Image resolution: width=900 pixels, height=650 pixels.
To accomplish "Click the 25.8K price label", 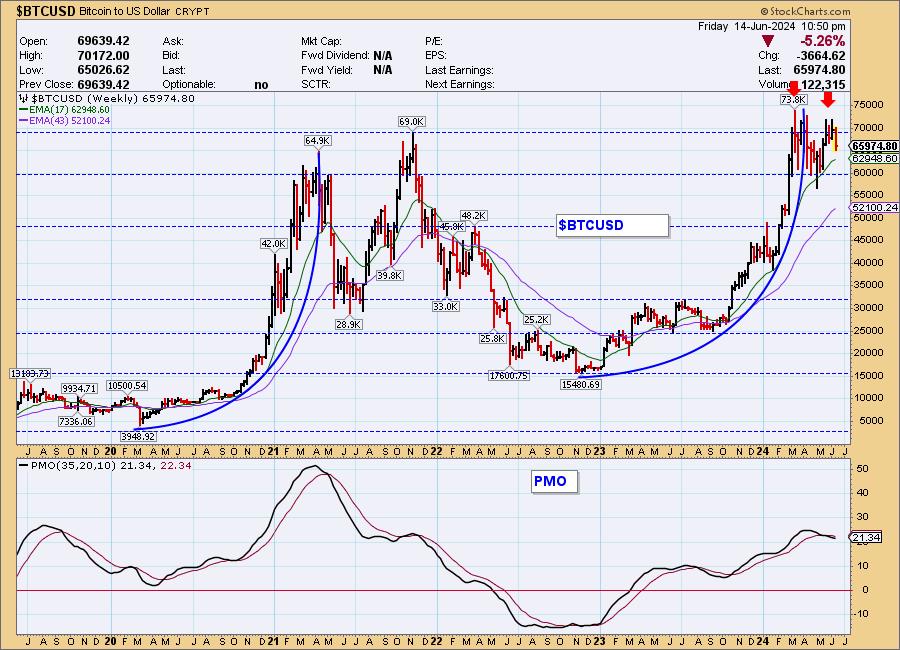I will click(492, 339).
